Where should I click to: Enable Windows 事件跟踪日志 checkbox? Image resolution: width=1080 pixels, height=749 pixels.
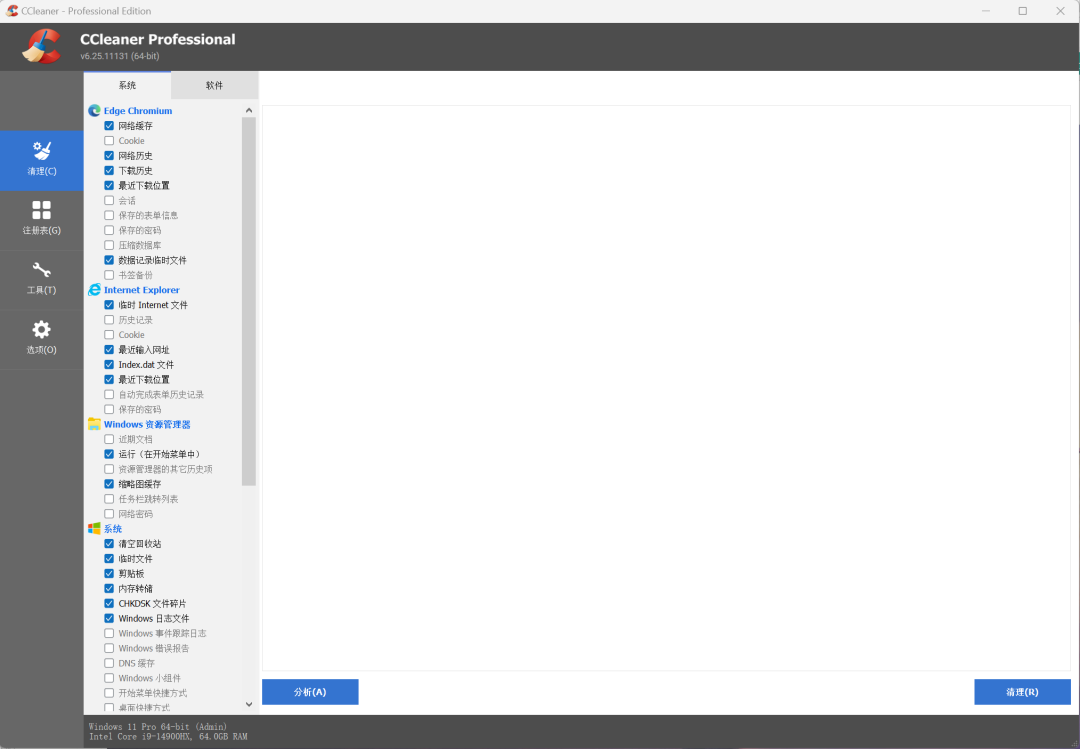click(x=109, y=633)
